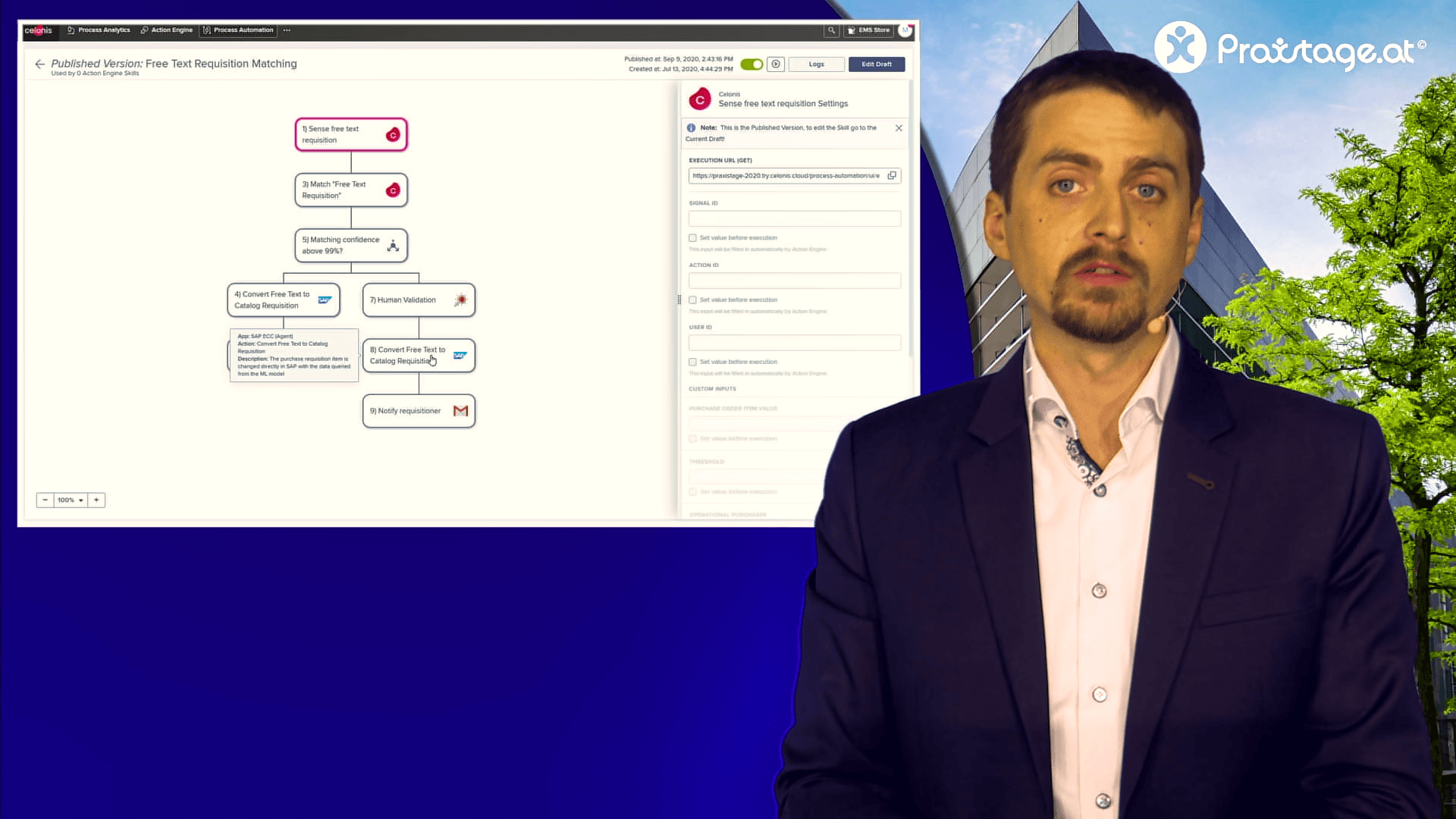This screenshot has height=819, width=1456.
Task: Open the overflow menu next to Process Automation
Action: pos(287,30)
